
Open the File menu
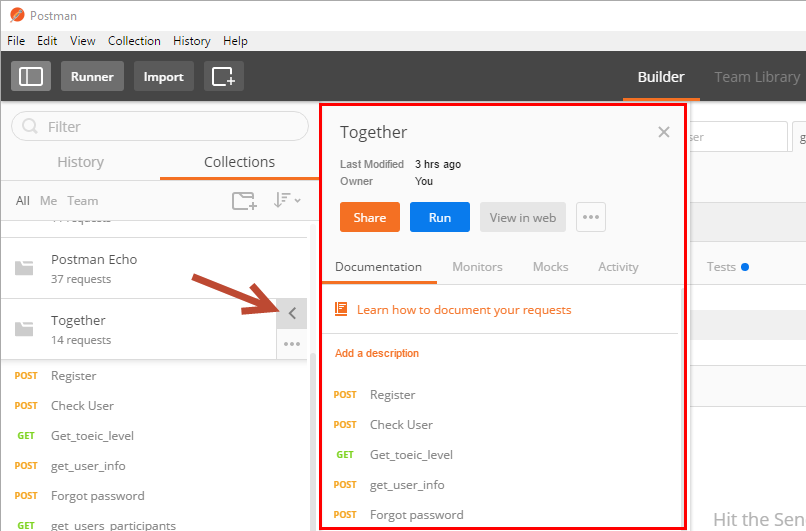coord(16,41)
